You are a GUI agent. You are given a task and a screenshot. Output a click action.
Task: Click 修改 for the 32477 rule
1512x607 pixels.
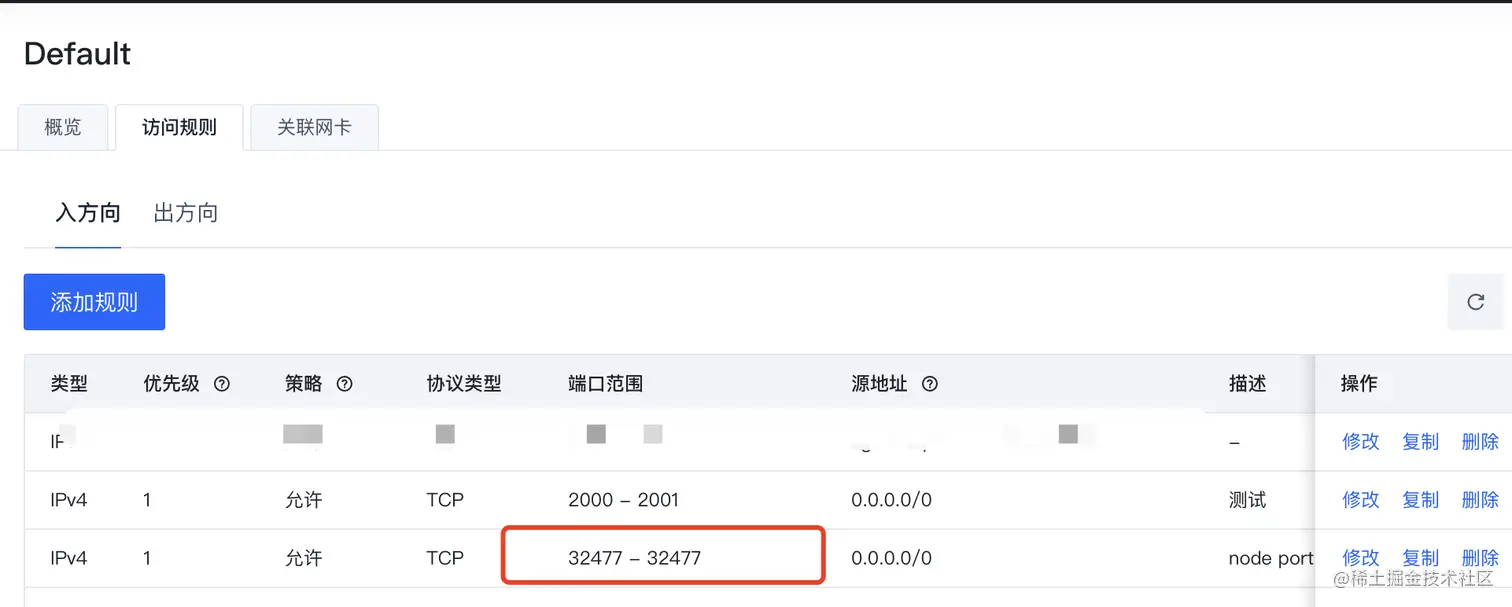pos(1361,557)
